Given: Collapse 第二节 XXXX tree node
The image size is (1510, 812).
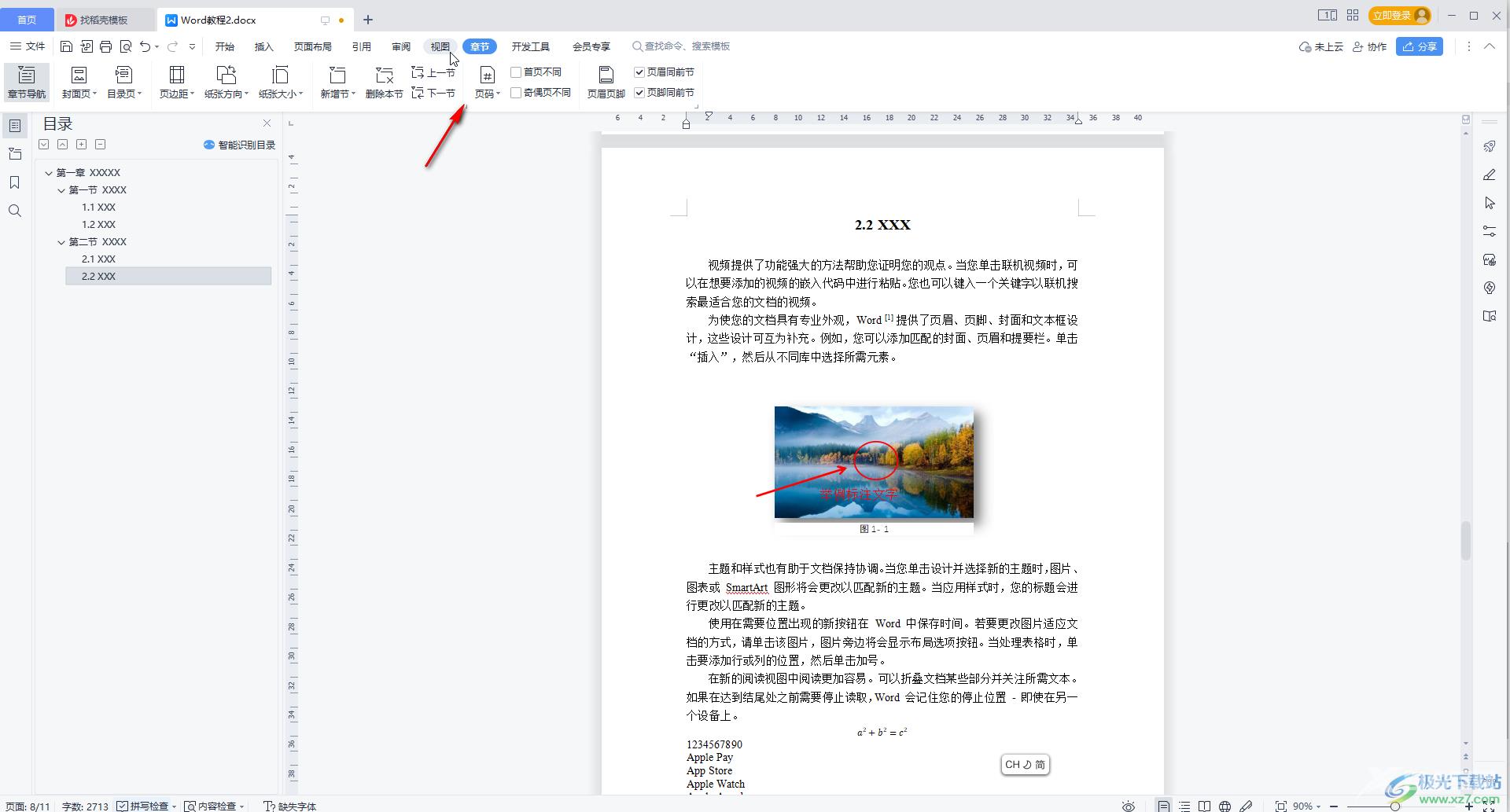Looking at the screenshot, I should coord(61,242).
